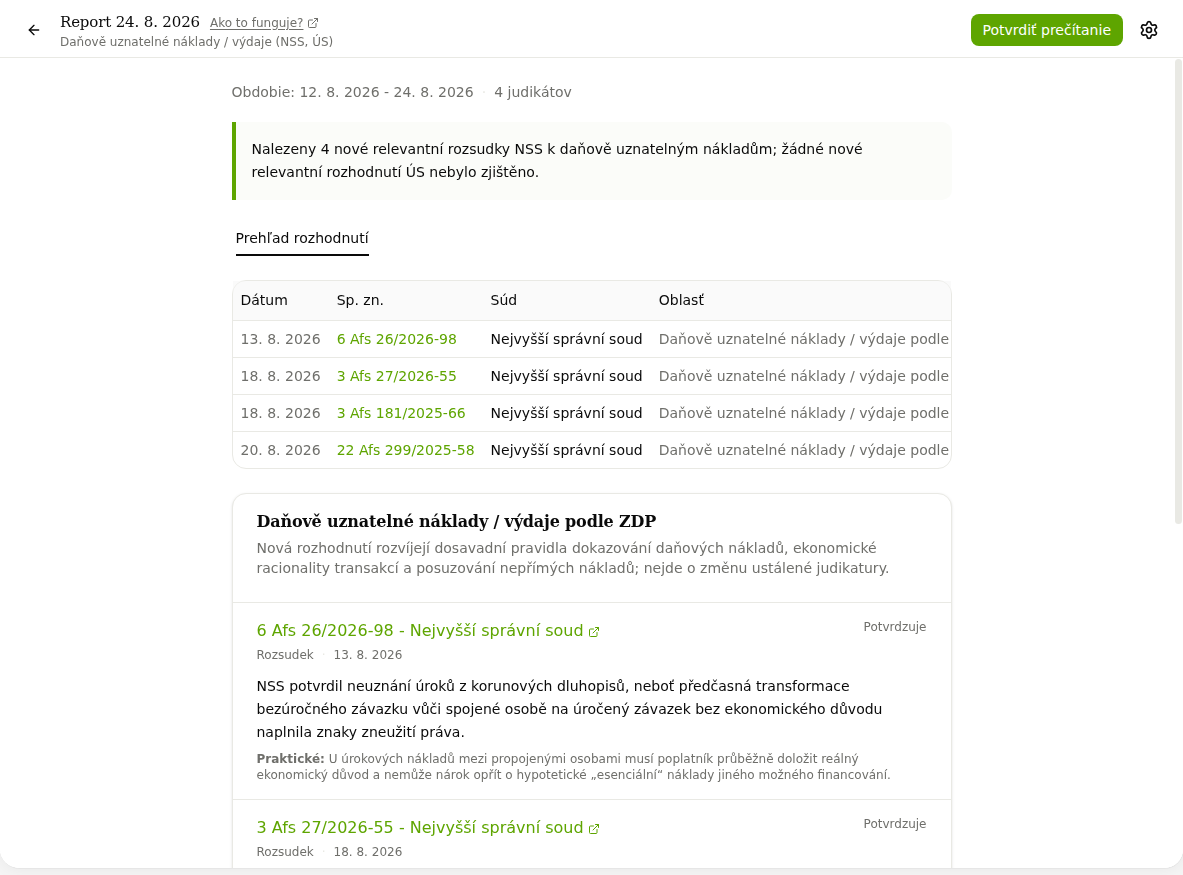This screenshot has width=1183, height=875.
Task: Click the Sp. zn. column header
Action: (360, 300)
